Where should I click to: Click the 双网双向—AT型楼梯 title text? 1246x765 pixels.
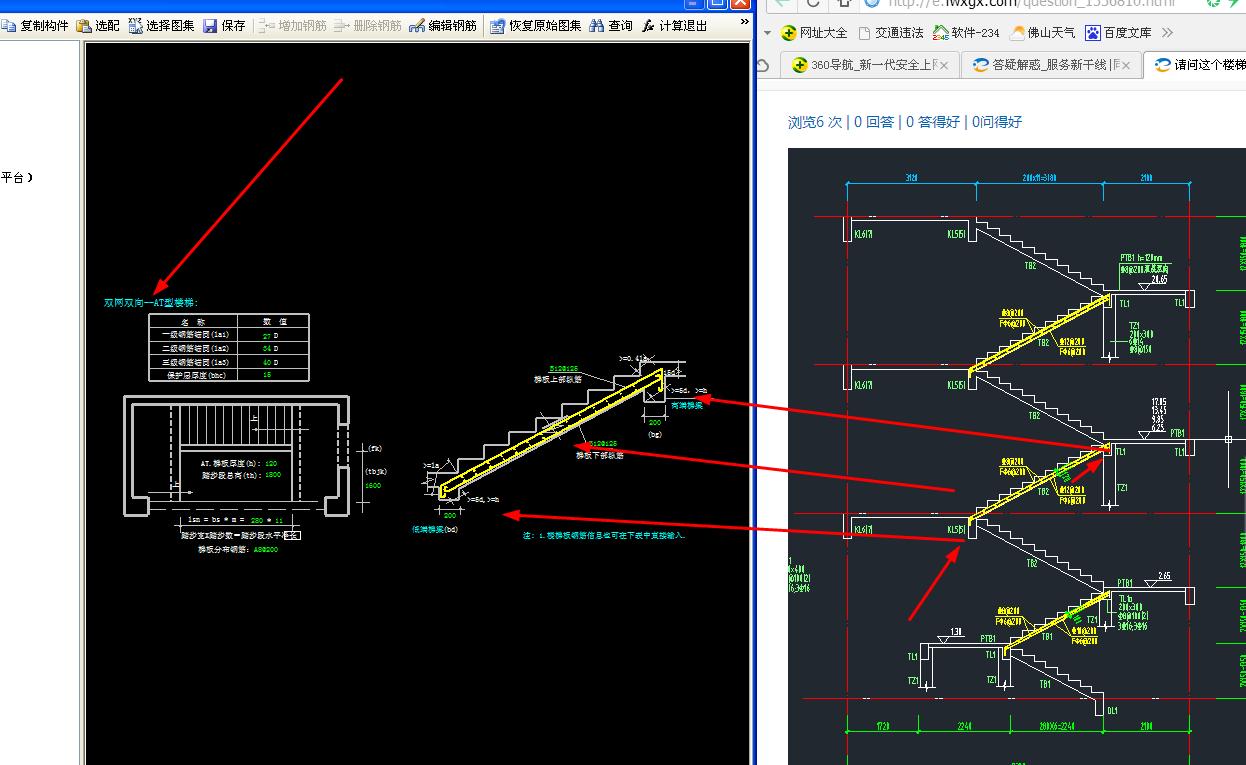(151, 302)
